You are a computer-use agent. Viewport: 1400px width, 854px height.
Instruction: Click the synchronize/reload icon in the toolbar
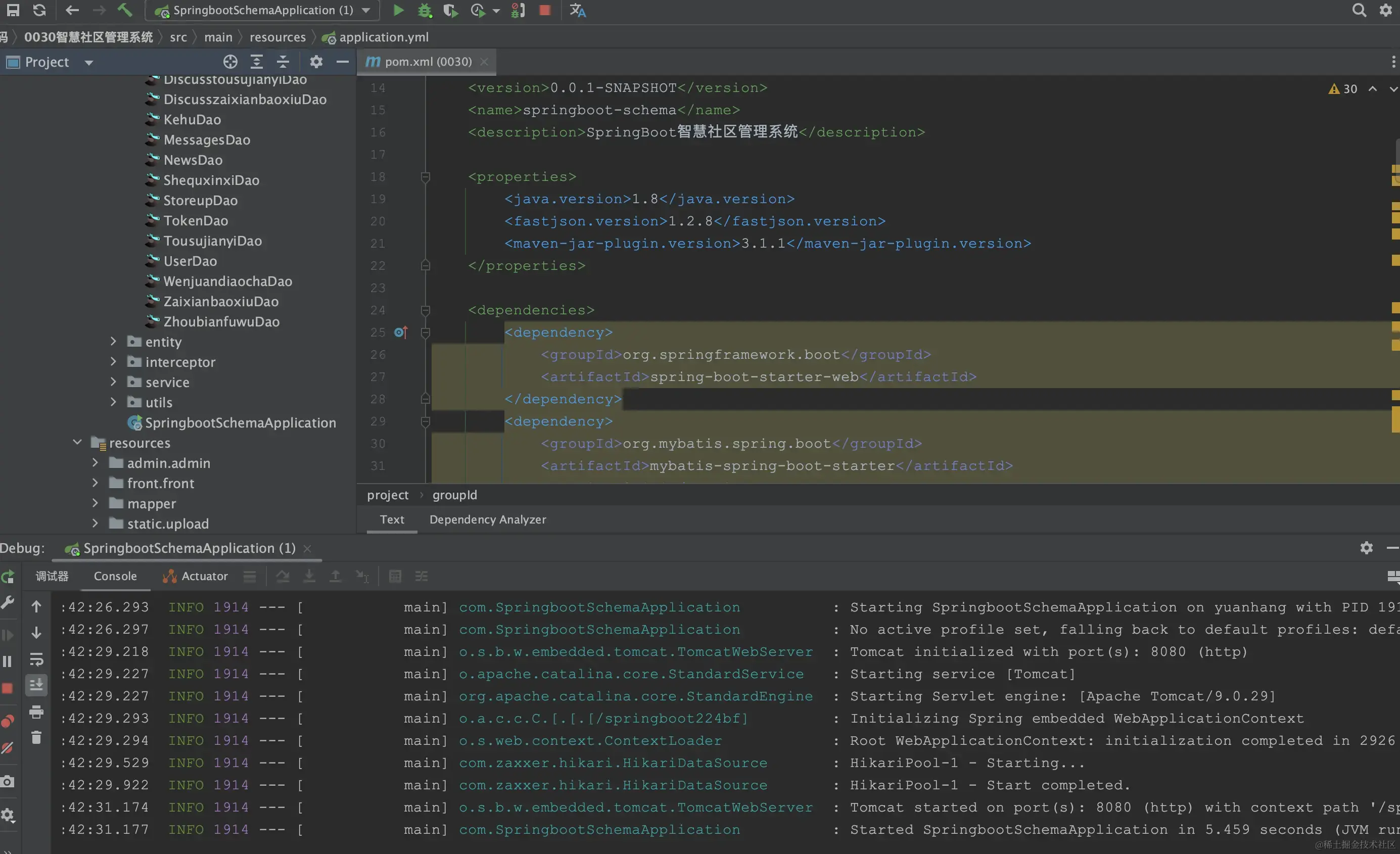39,10
